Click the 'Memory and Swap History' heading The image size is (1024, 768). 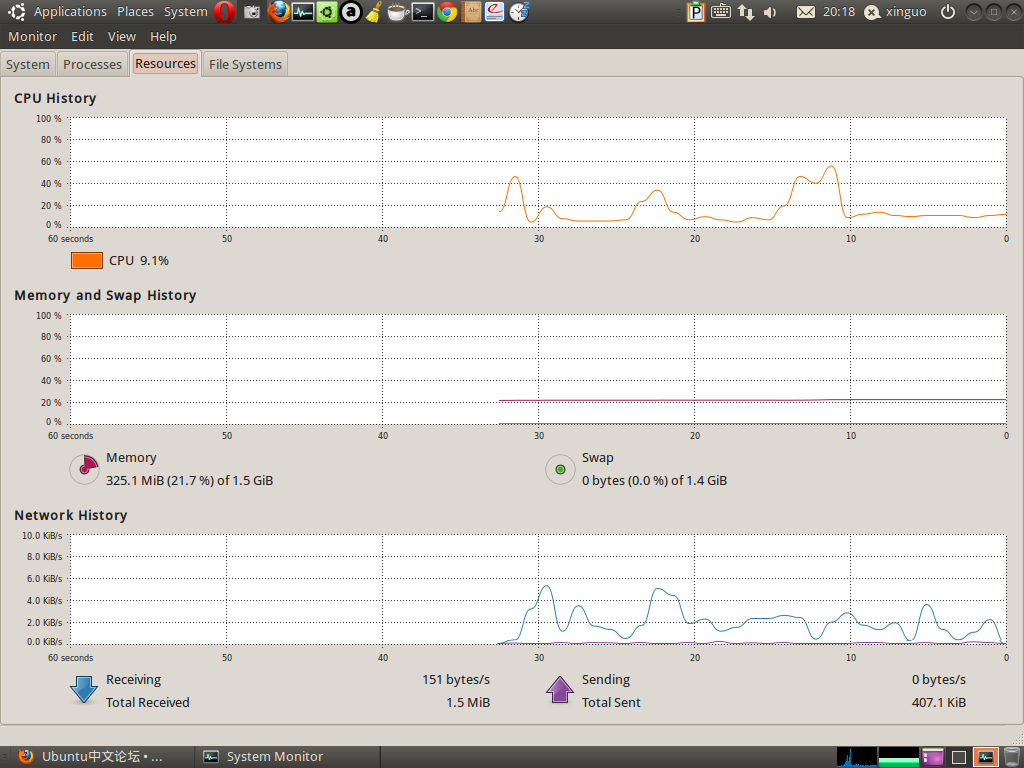[x=105, y=295]
